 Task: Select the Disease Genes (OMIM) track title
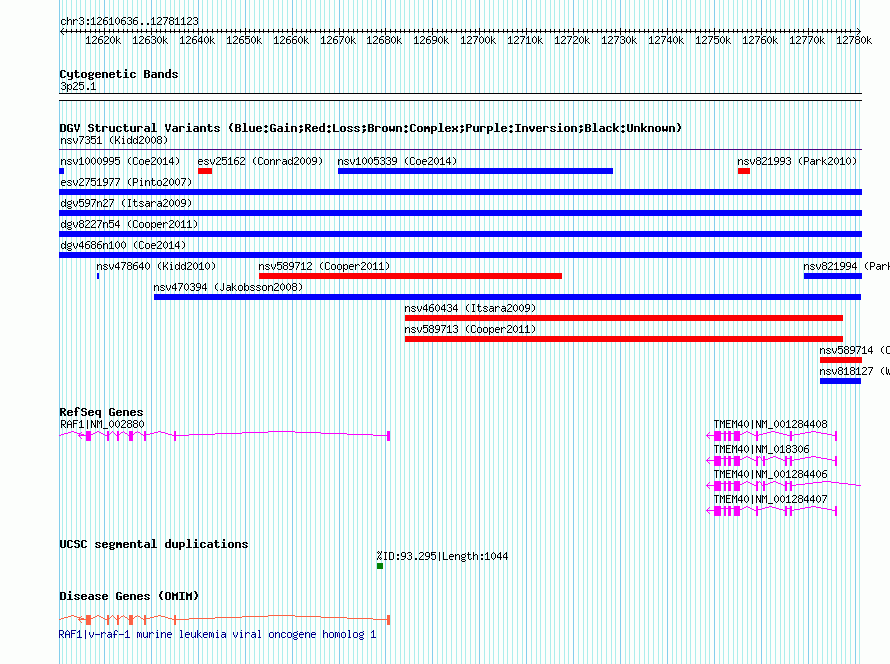129,596
